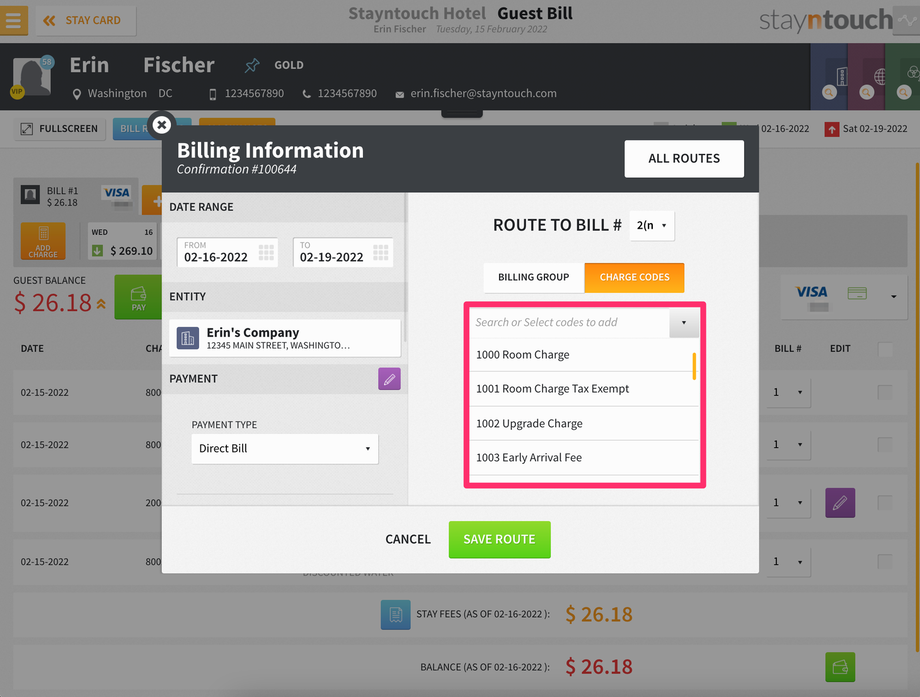Viewport: 920px width, 697px height.
Task: Expand the charge codes dropdown arrow
Action: coord(684,323)
